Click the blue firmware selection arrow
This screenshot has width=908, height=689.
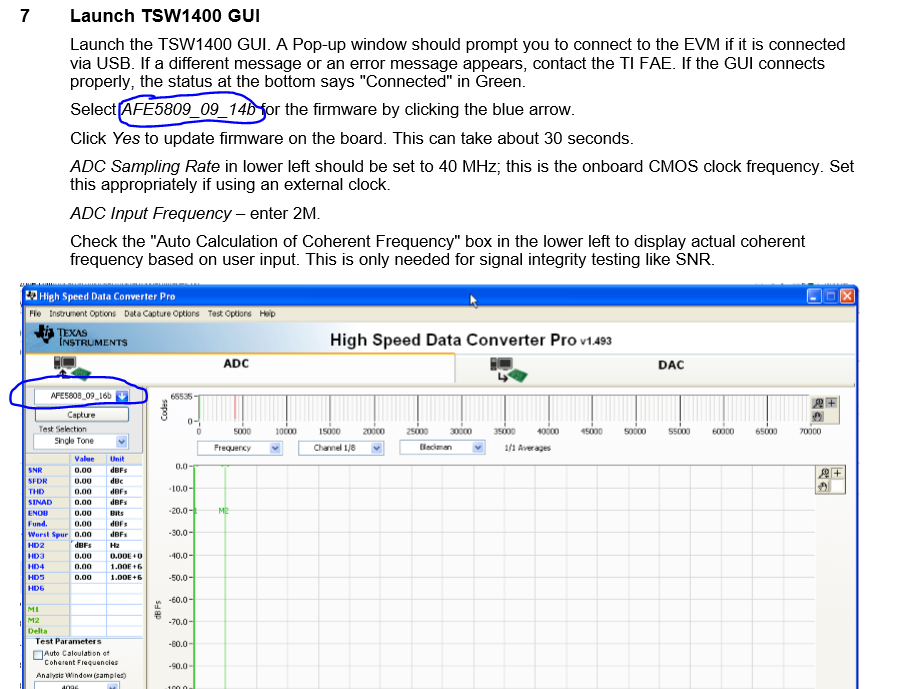(122, 396)
